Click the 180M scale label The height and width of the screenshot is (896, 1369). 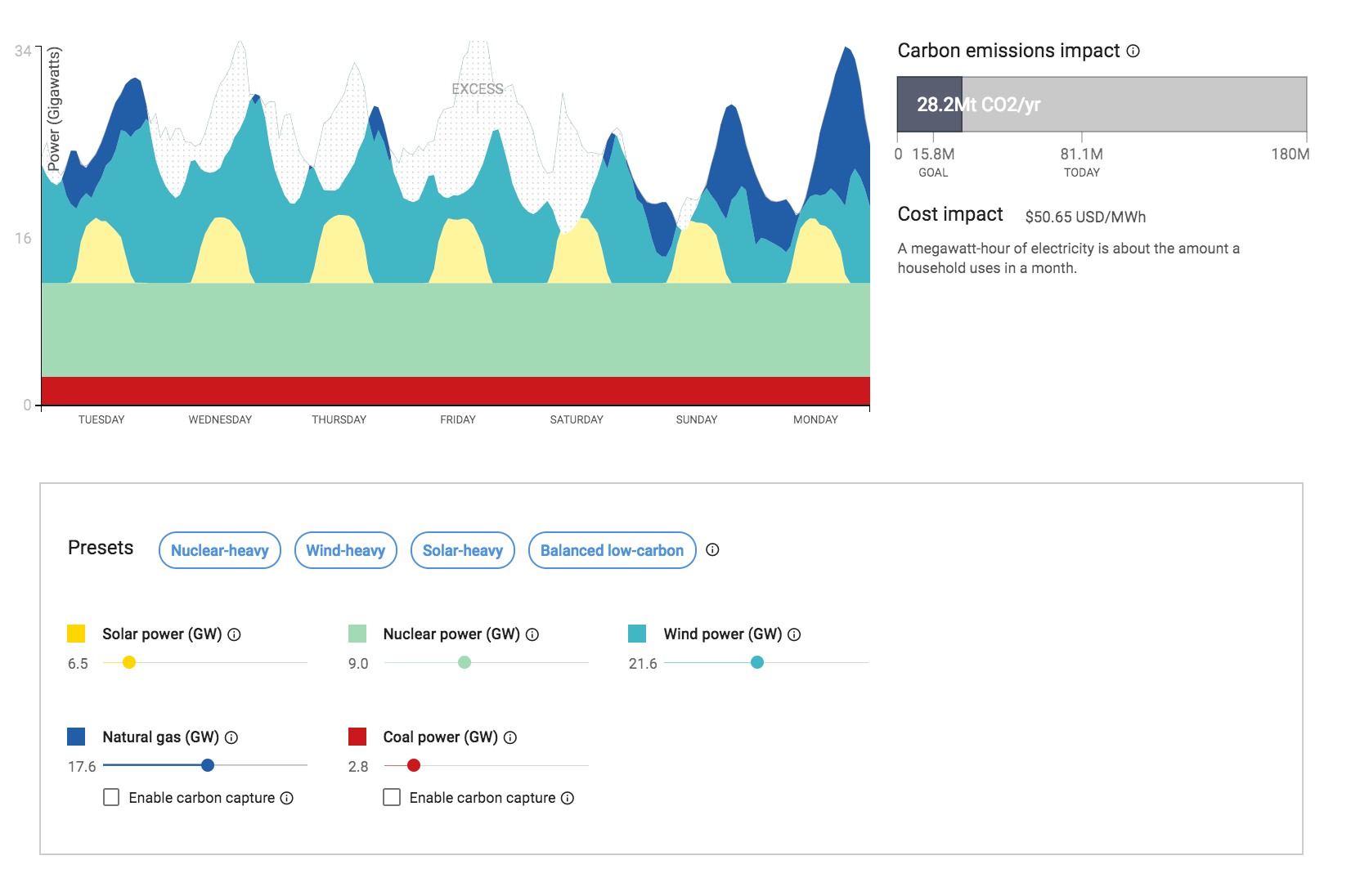[1290, 154]
